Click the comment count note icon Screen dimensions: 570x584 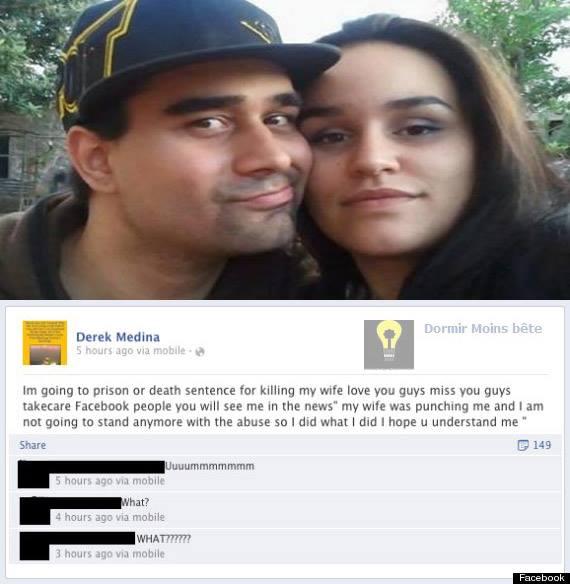(x=523, y=445)
